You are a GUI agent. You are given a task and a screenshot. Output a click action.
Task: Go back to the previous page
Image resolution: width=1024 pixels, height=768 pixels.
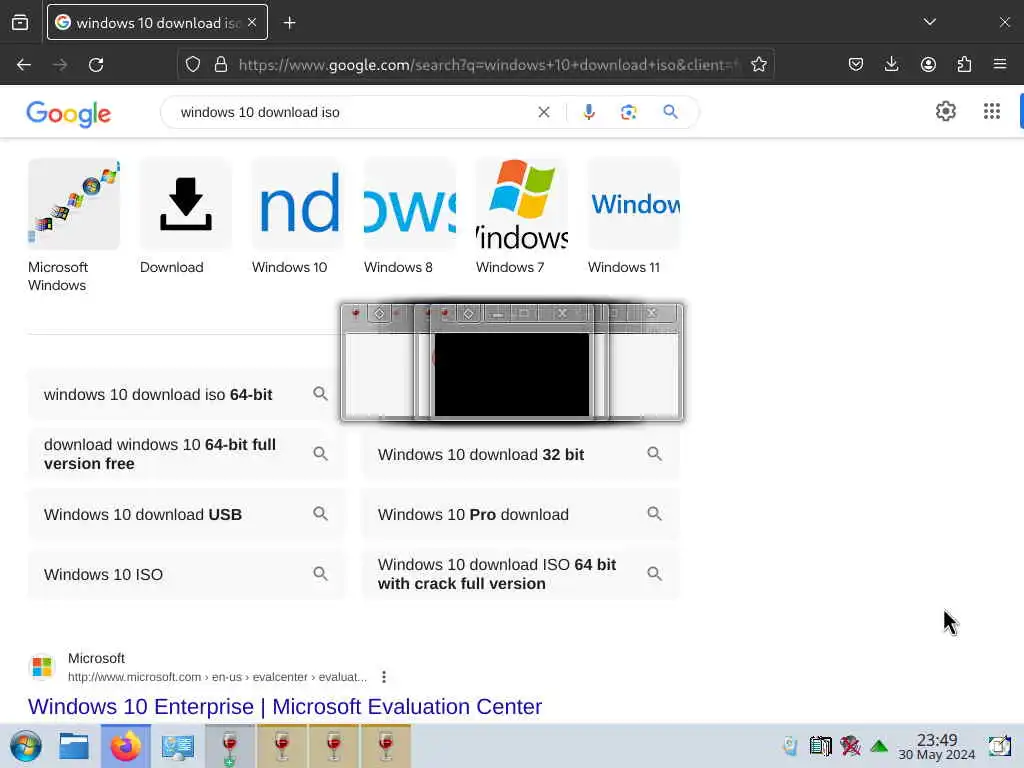pyautogui.click(x=24, y=65)
